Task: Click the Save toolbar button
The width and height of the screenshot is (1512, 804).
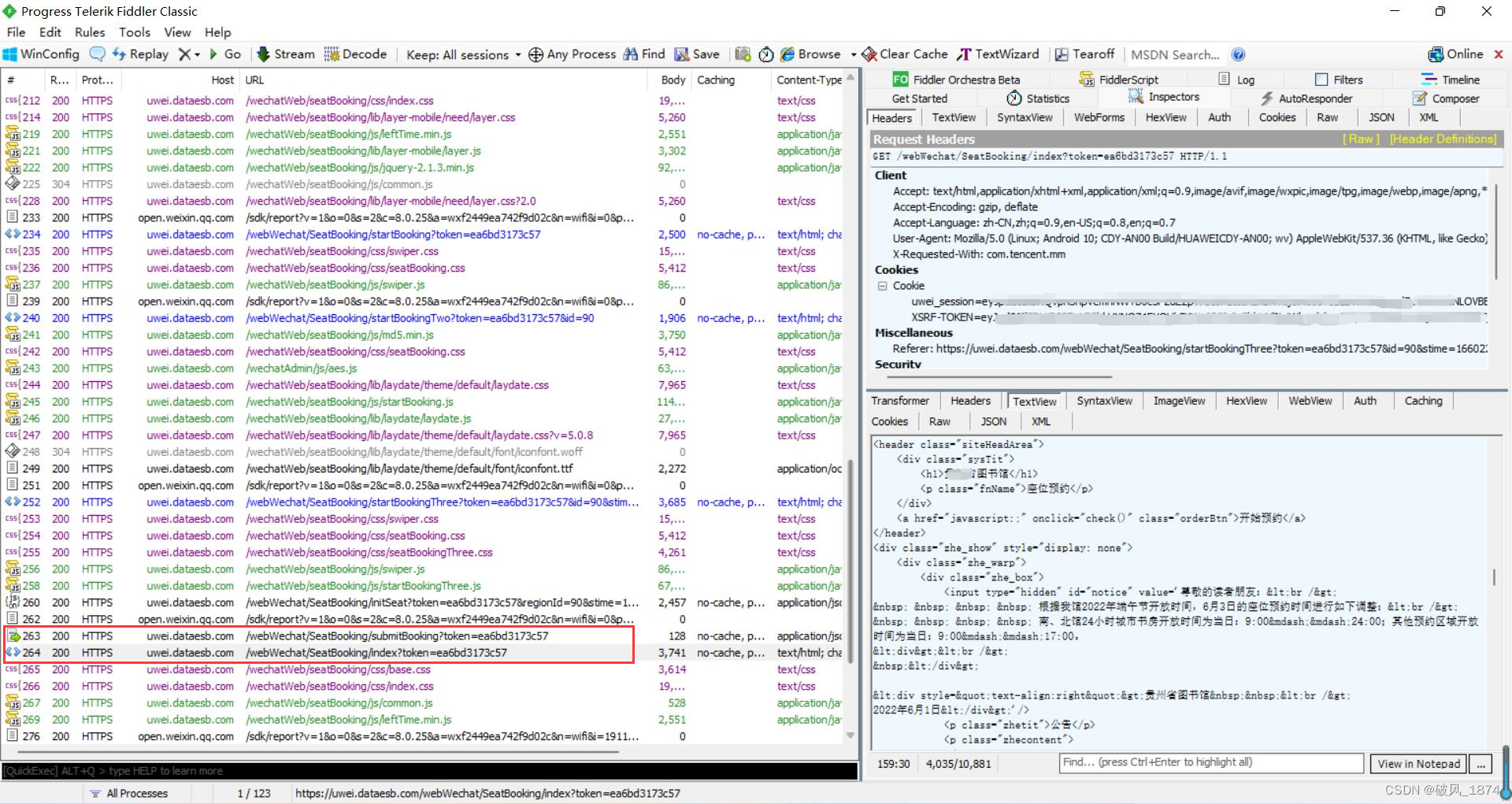Action: [x=697, y=54]
